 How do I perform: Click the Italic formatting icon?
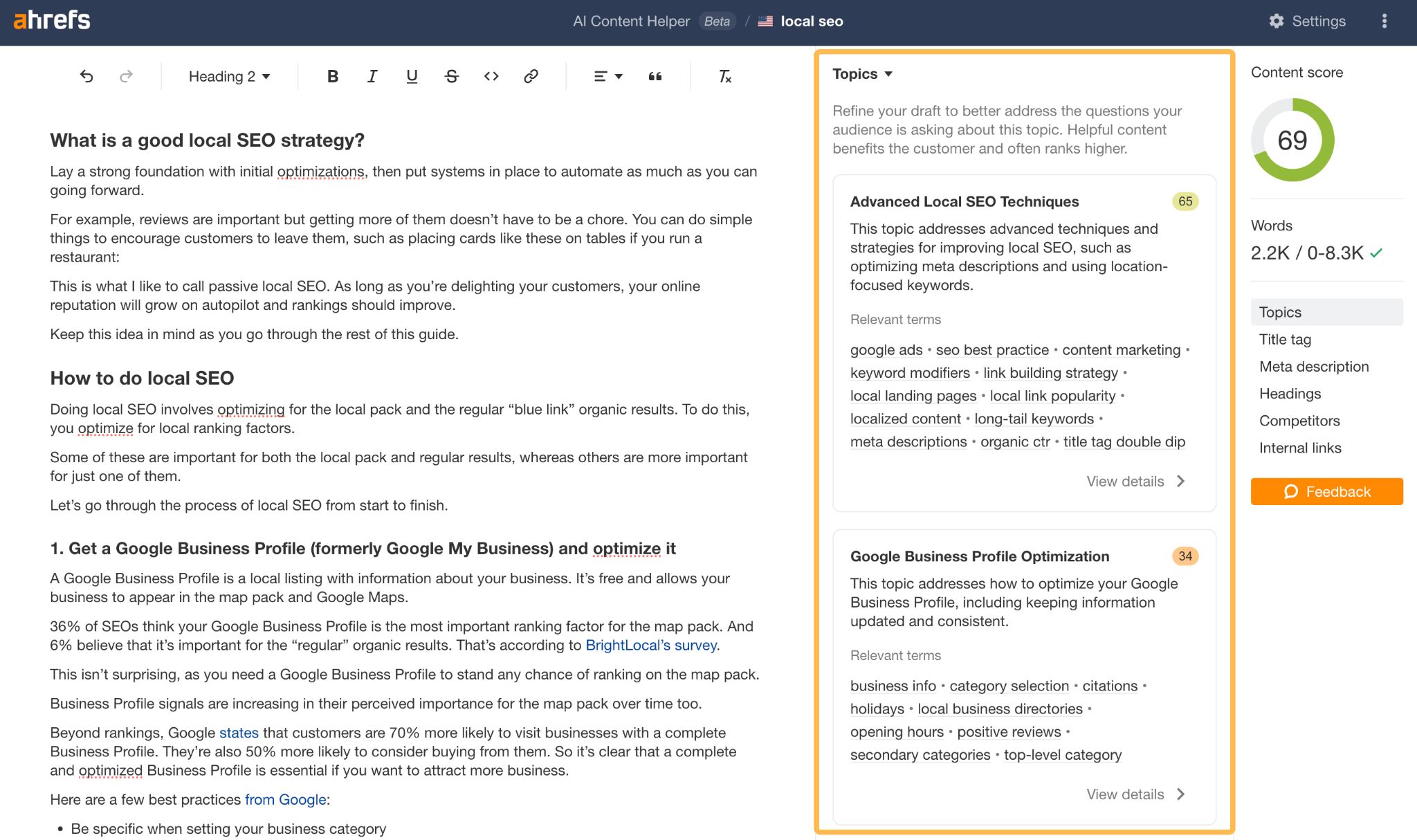pyautogui.click(x=371, y=75)
